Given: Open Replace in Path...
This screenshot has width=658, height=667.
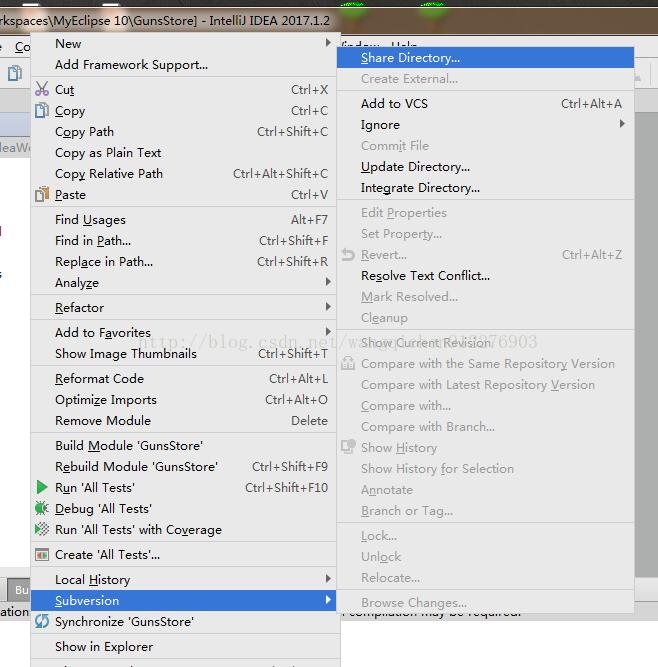Looking at the screenshot, I should [183, 262].
